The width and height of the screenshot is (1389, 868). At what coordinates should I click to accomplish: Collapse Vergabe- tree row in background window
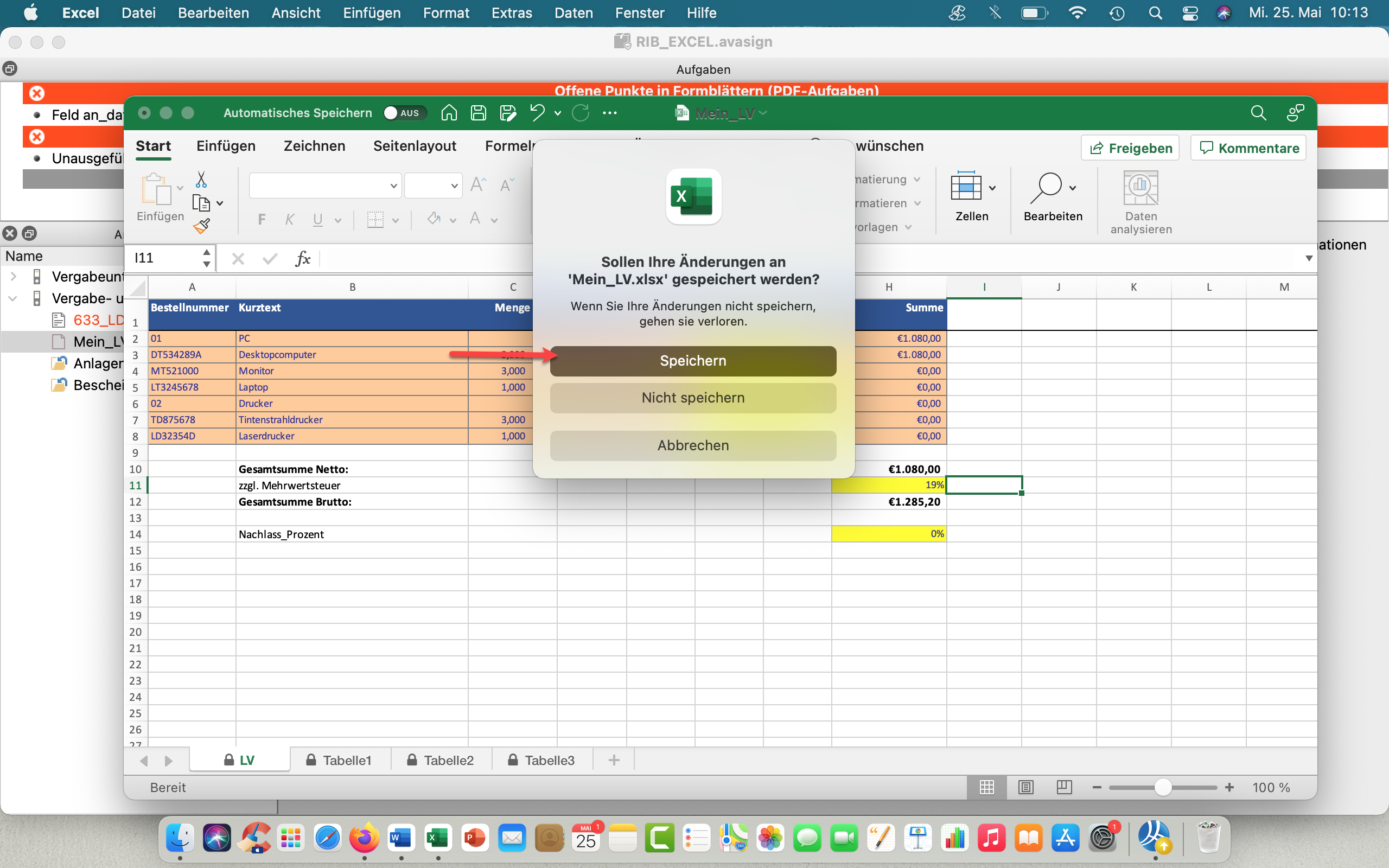tap(12, 298)
